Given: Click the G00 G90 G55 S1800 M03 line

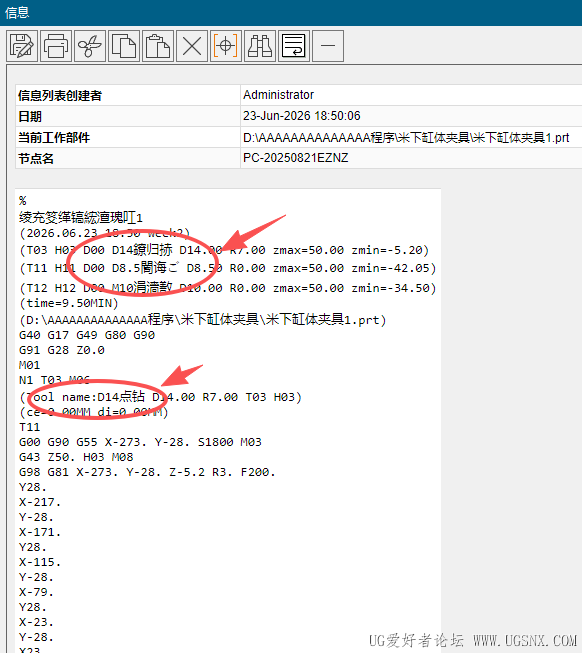Looking at the screenshot, I should (x=140, y=442).
